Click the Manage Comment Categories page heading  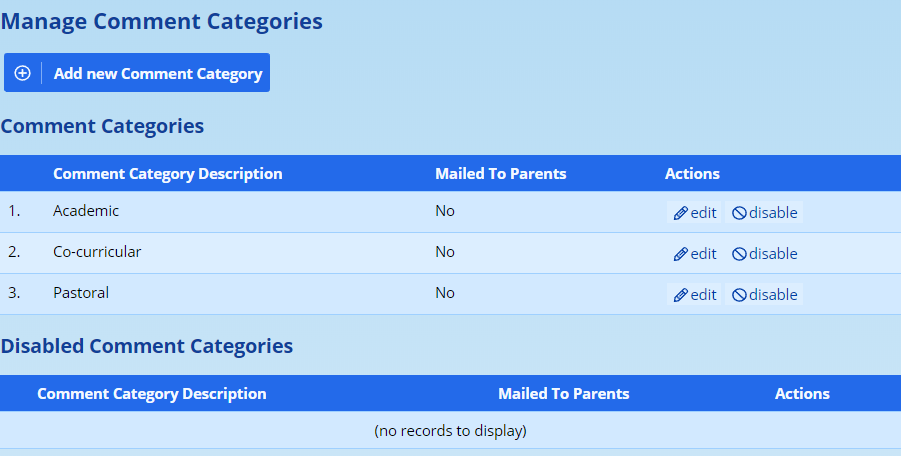(162, 21)
